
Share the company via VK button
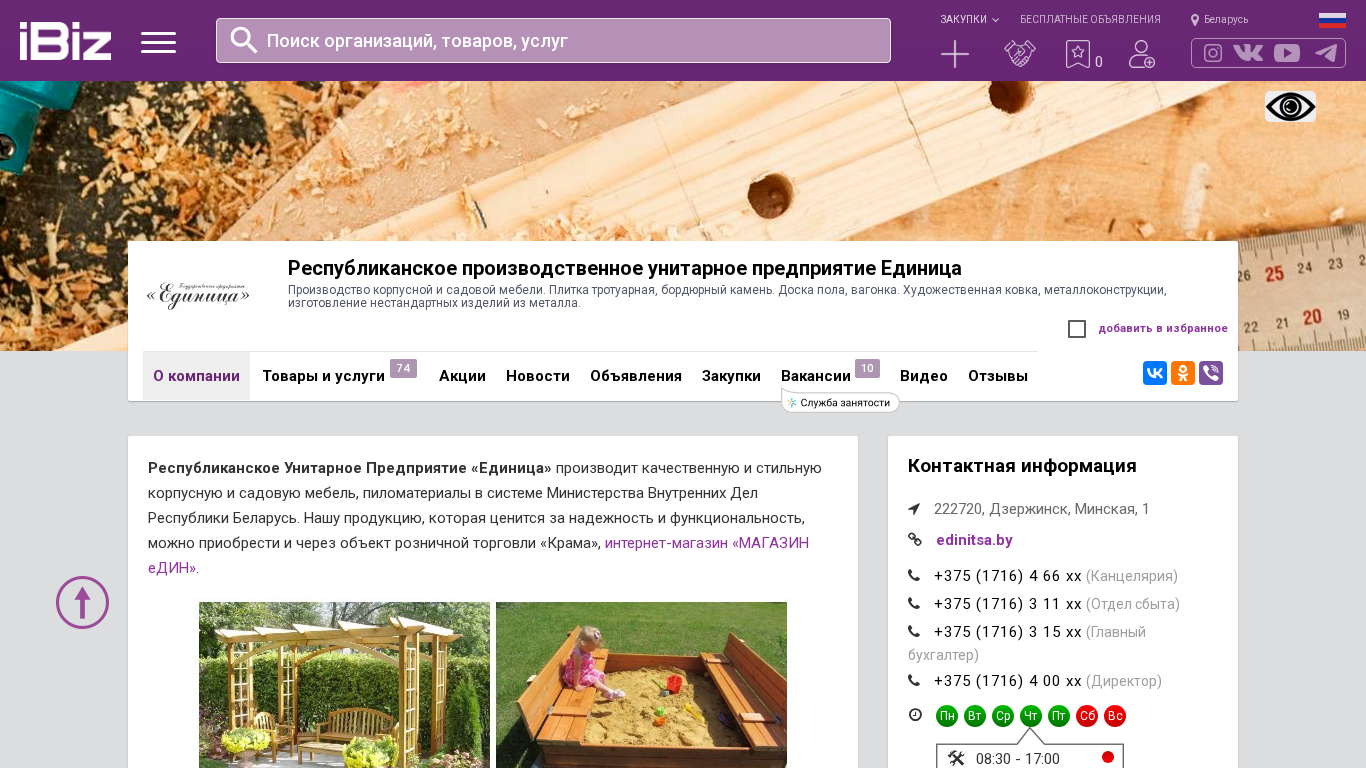click(x=1155, y=373)
